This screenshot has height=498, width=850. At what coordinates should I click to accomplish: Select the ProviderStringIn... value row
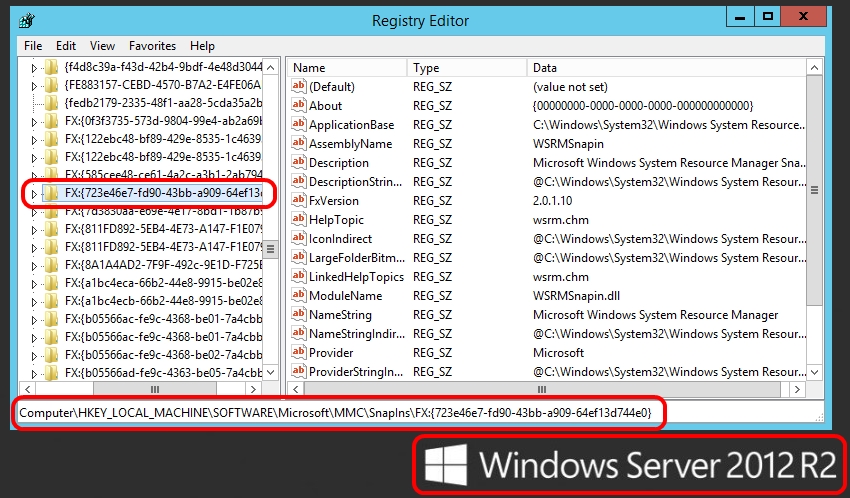[x=548, y=372]
